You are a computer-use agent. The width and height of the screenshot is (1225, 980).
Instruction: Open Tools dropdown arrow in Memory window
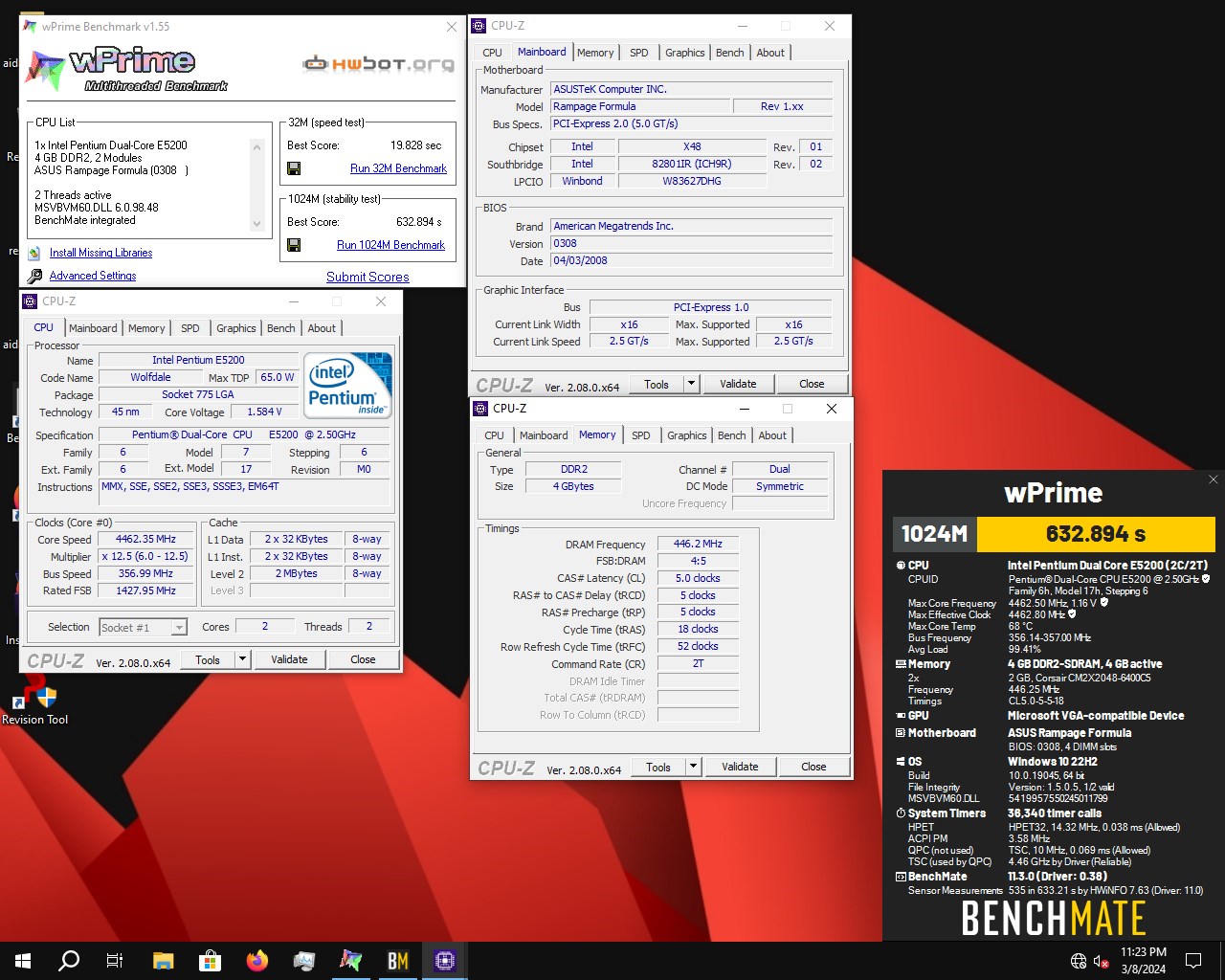(x=693, y=767)
